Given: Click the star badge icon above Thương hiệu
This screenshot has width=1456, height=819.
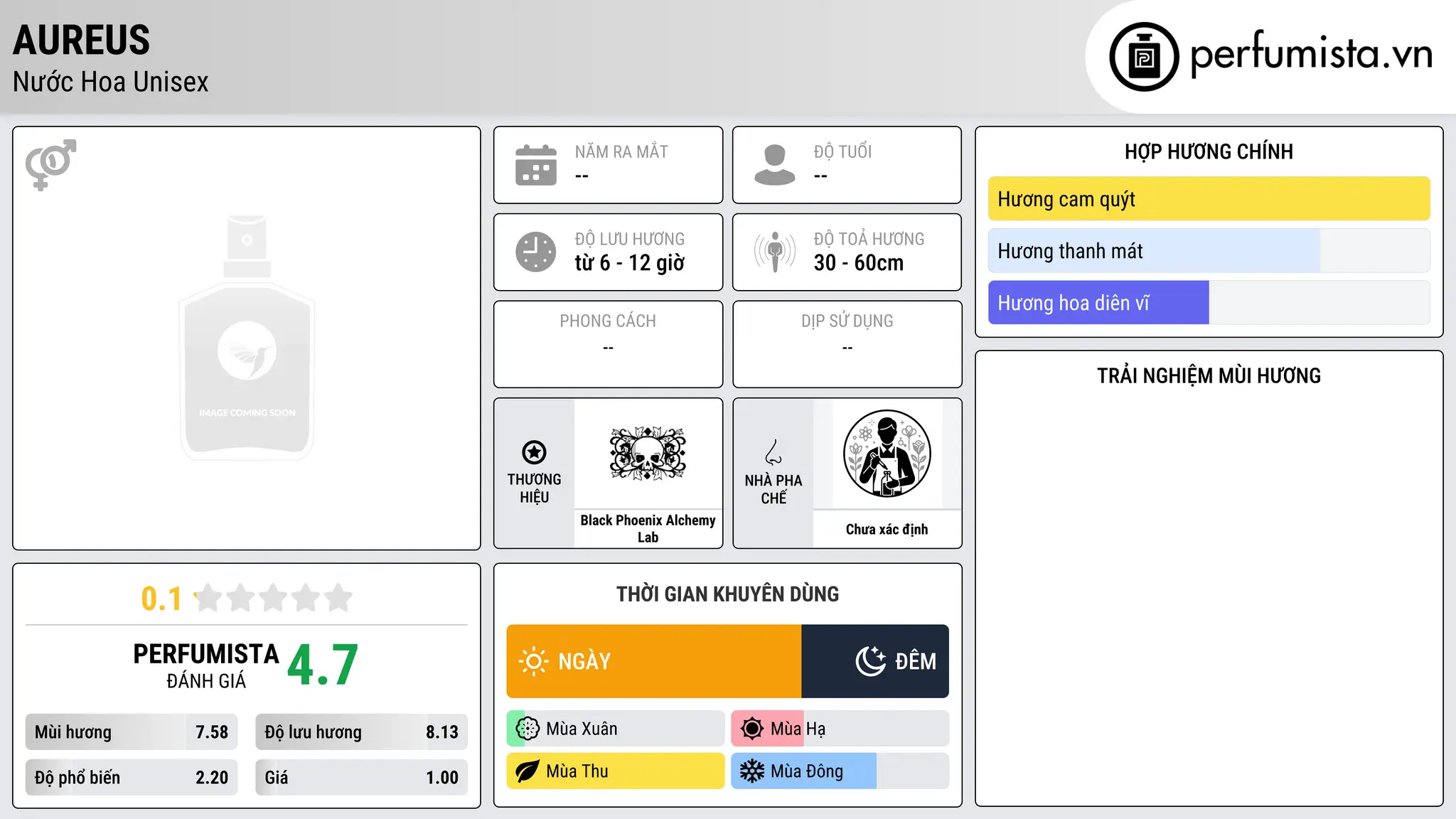Looking at the screenshot, I should (534, 452).
